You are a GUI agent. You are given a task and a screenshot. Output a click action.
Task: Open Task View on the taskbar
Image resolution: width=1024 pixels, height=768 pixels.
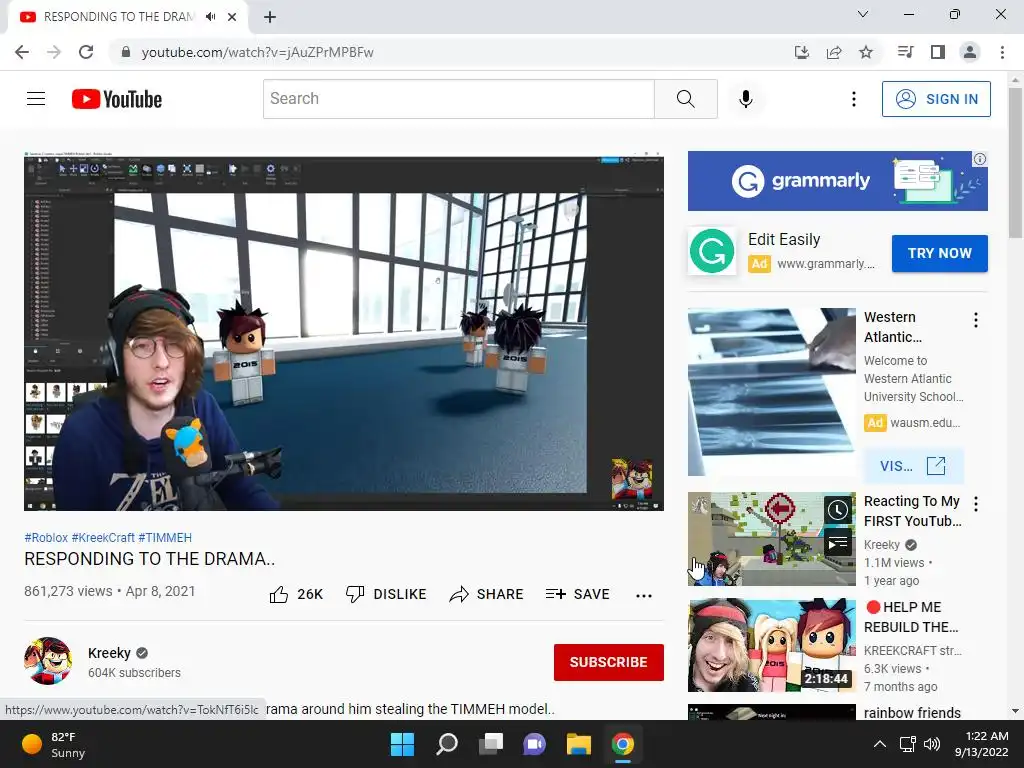pyautogui.click(x=491, y=744)
